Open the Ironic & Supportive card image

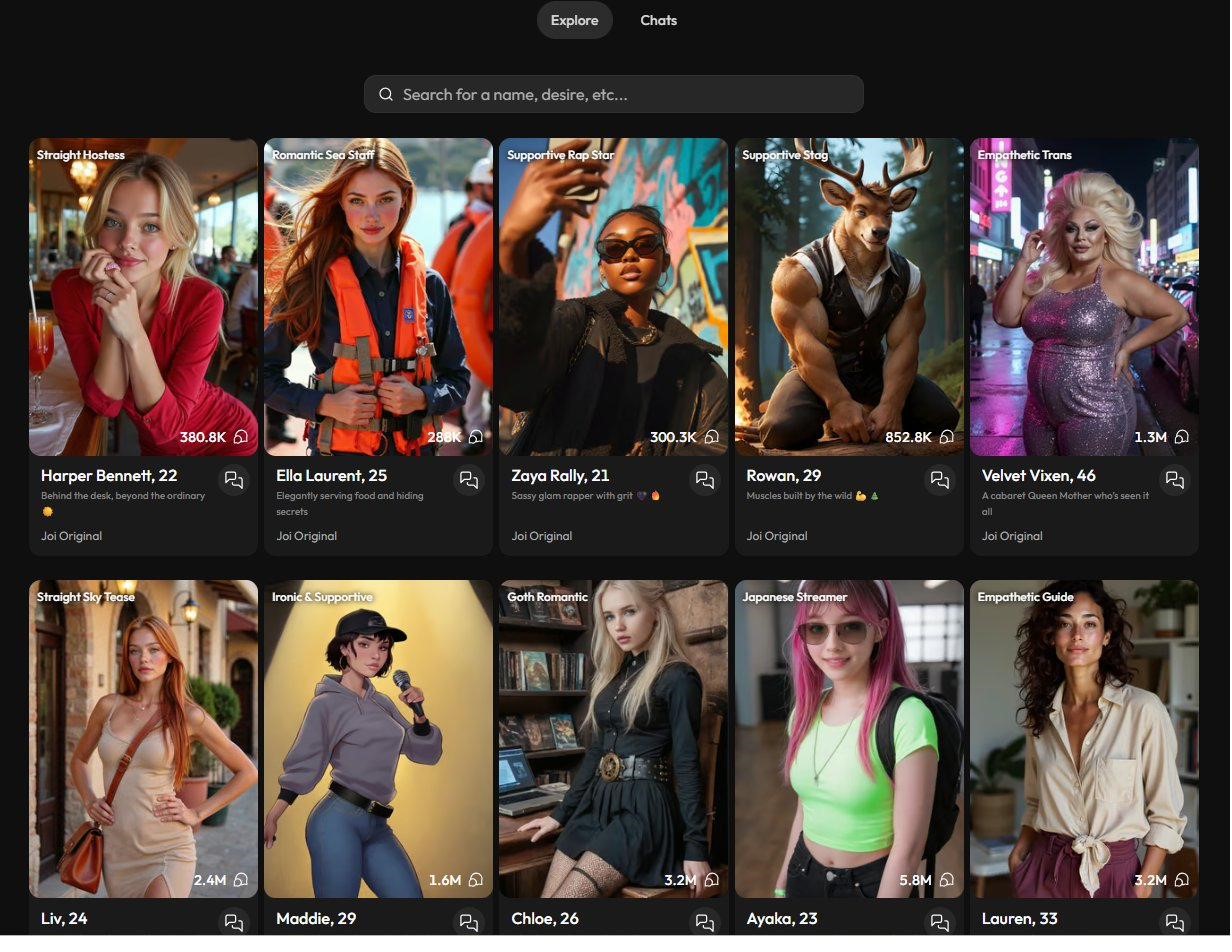379,739
